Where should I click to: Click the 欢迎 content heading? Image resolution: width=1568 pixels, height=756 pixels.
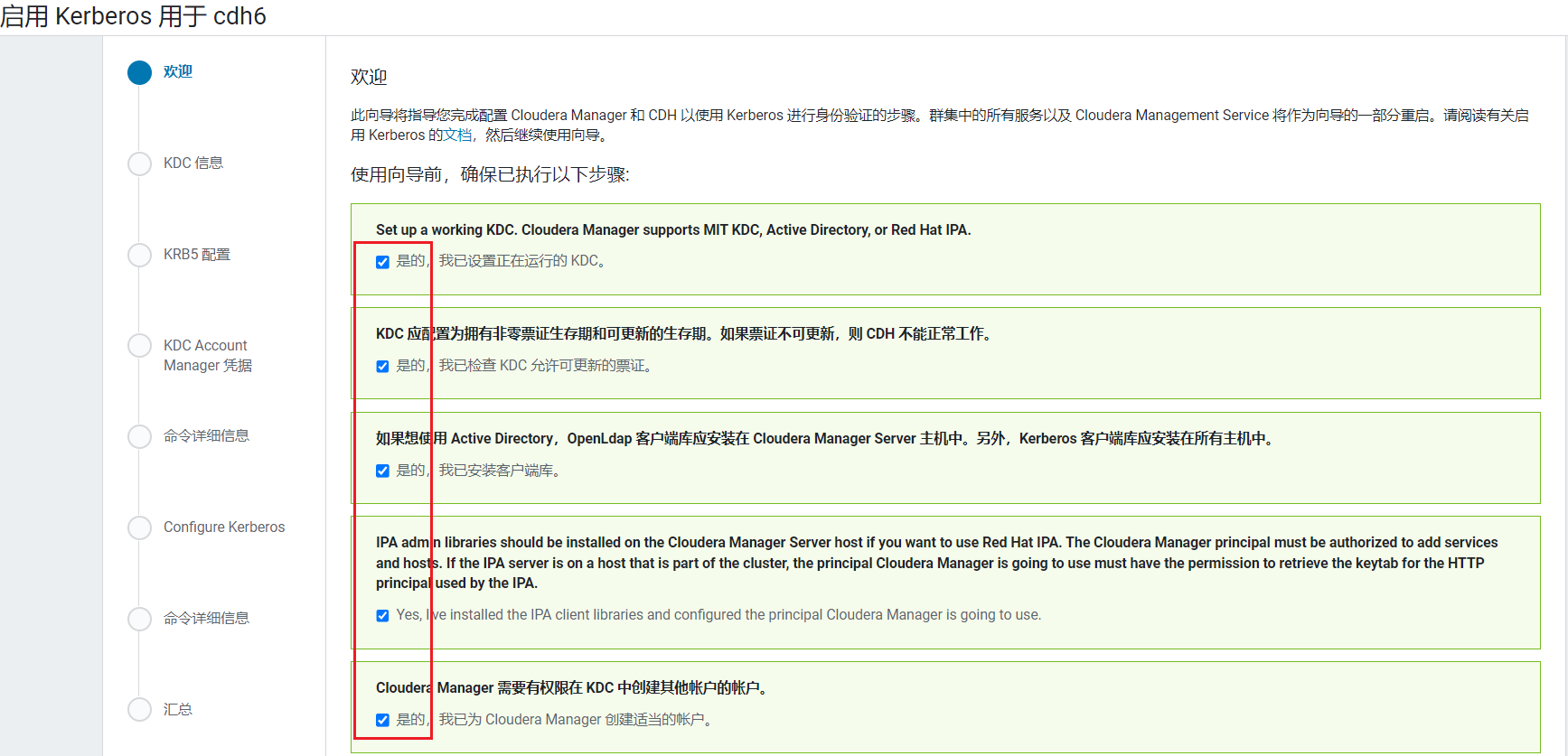coord(369,77)
